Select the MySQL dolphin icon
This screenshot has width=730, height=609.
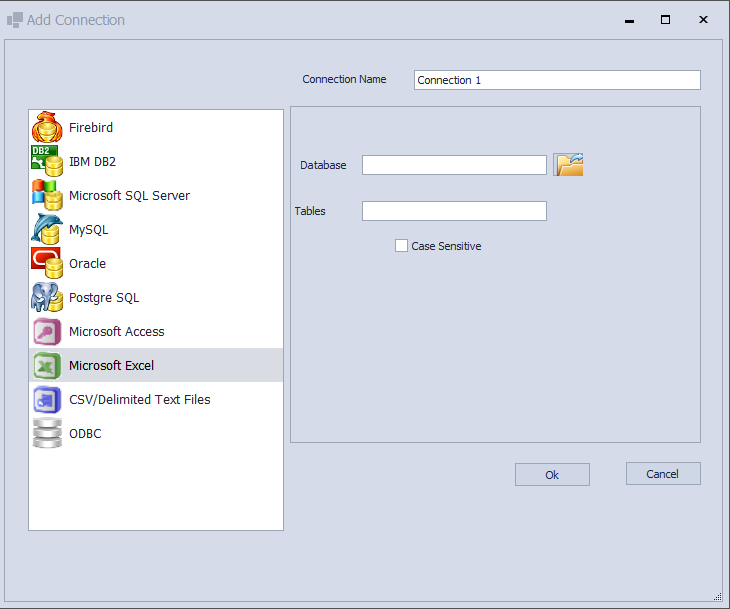coord(47,229)
